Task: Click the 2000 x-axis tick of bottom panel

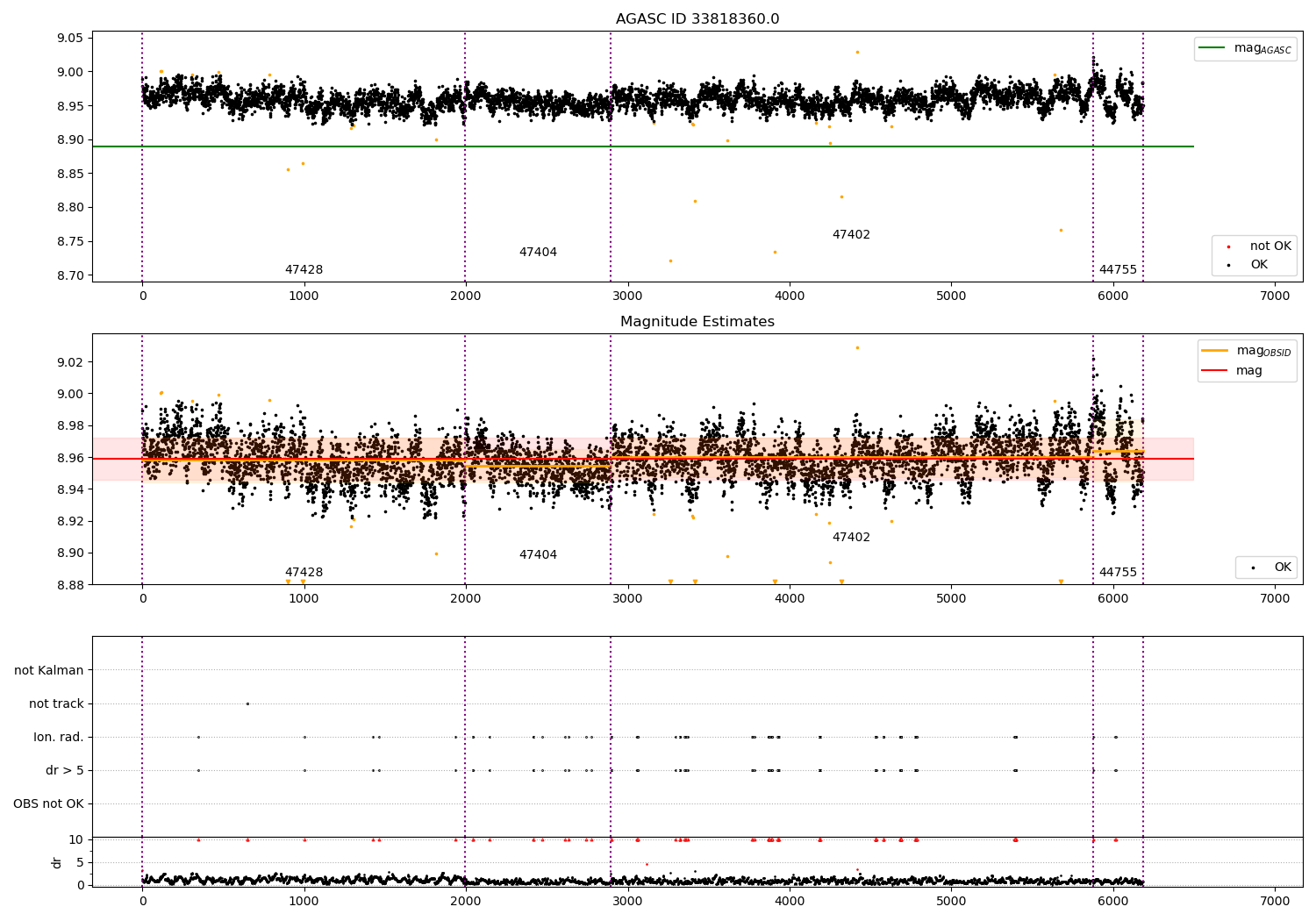Action: click(x=466, y=902)
